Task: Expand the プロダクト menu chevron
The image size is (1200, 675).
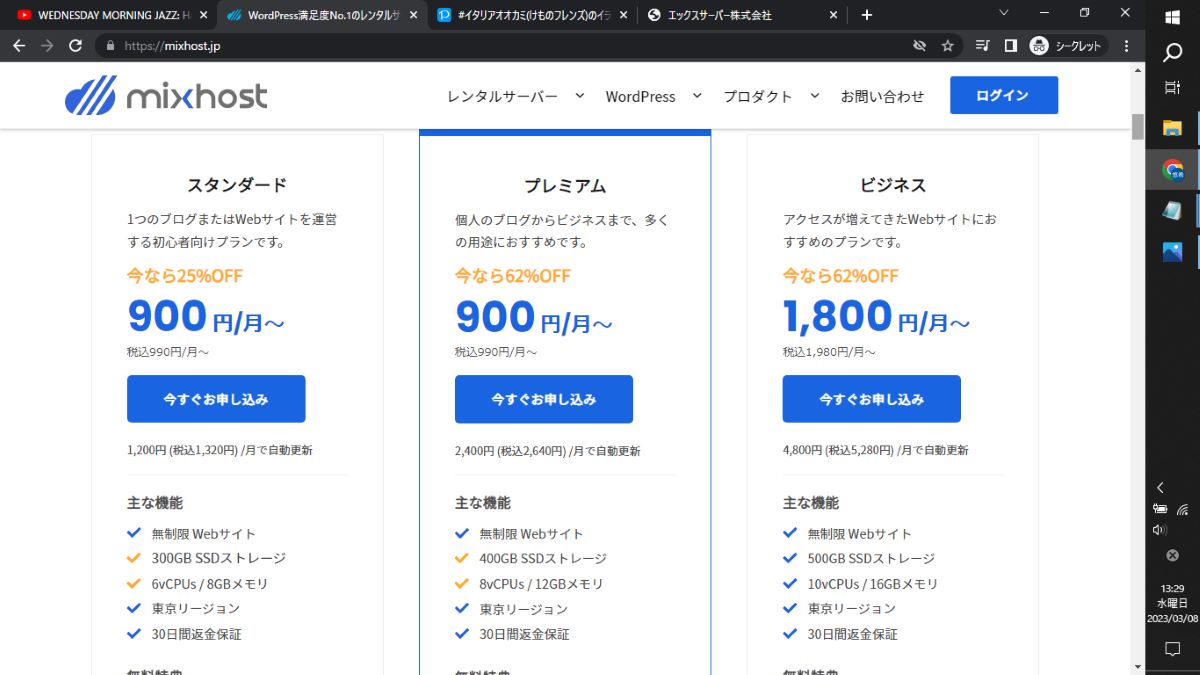Action: [x=814, y=96]
